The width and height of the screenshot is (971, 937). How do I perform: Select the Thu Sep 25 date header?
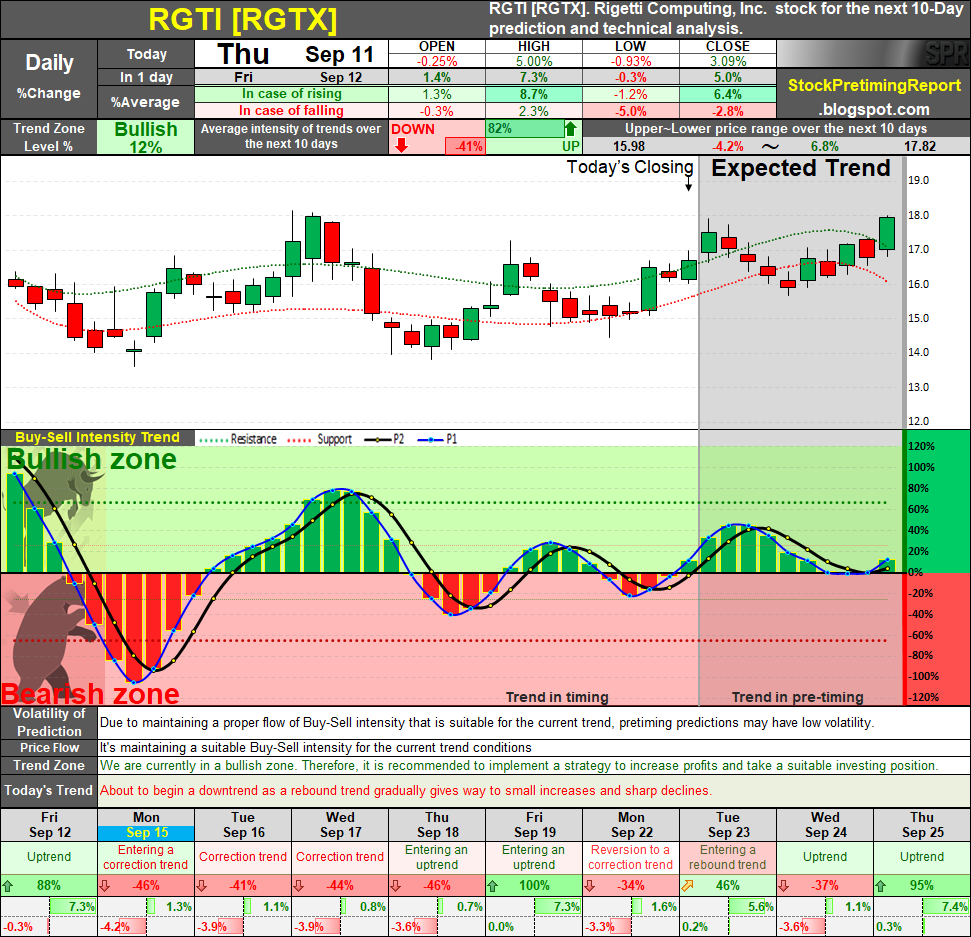coord(922,826)
